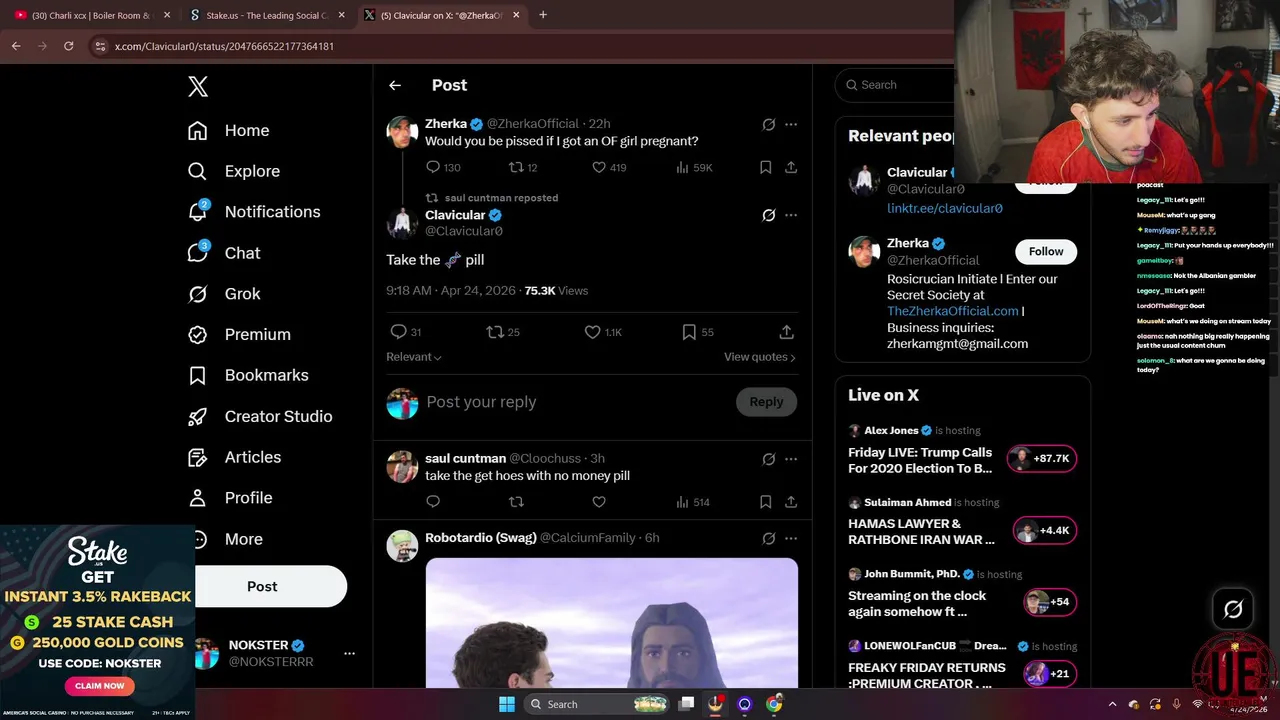
Task: Open Articles in the sidebar
Action: [234, 457]
